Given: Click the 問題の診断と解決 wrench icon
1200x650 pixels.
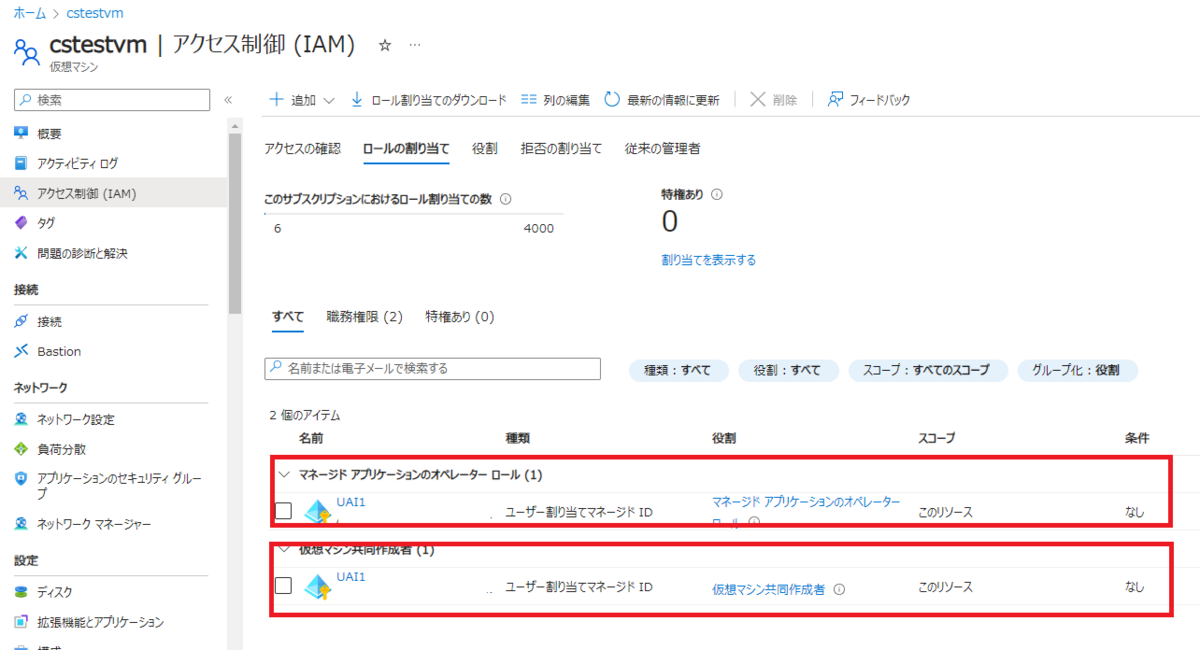Looking at the screenshot, I should (21, 253).
